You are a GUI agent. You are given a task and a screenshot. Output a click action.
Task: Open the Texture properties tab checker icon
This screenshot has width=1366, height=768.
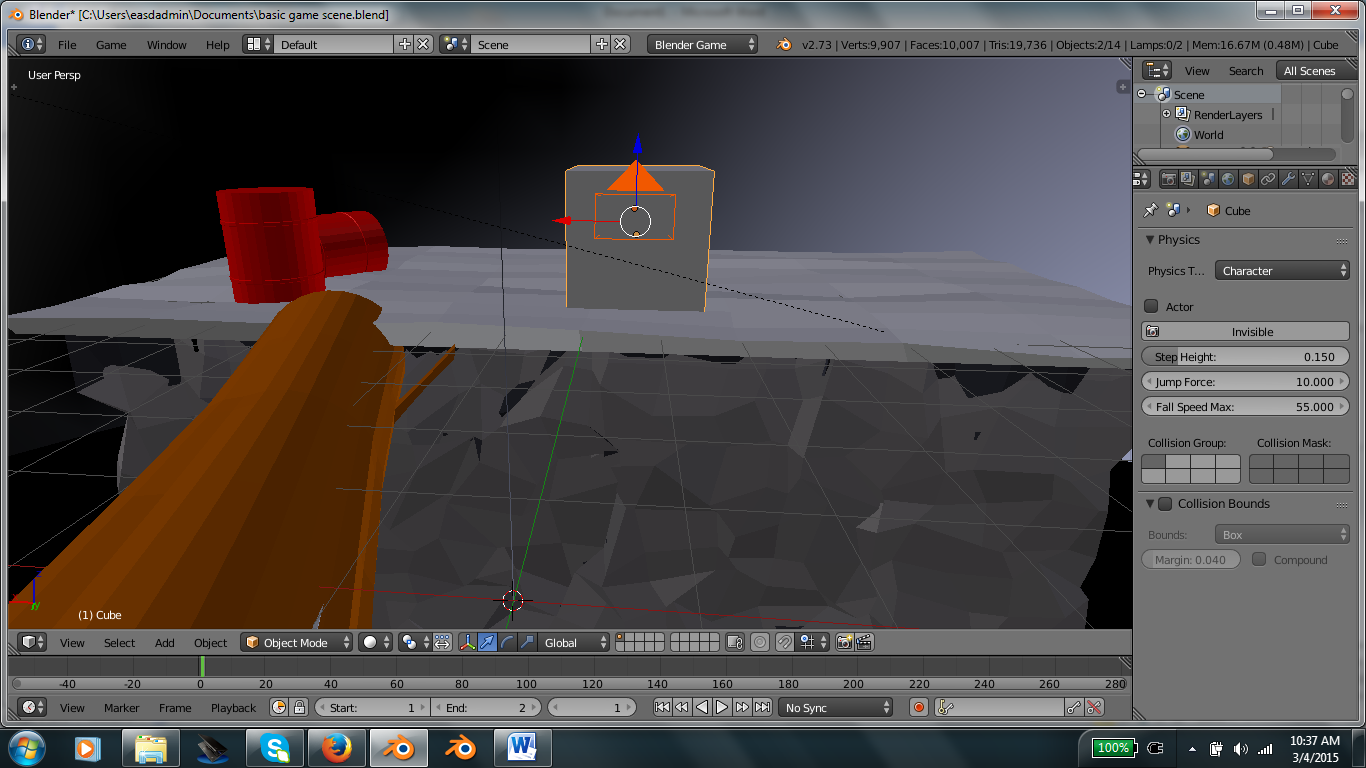(x=1348, y=179)
